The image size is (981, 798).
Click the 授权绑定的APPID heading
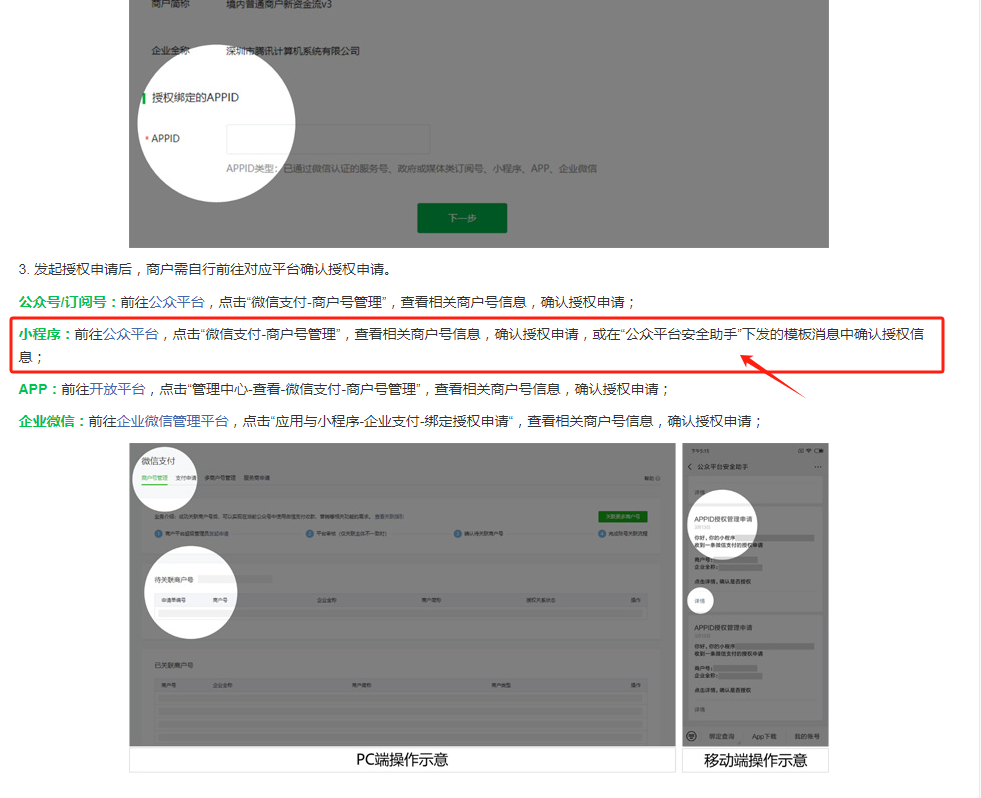click(195, 98)
